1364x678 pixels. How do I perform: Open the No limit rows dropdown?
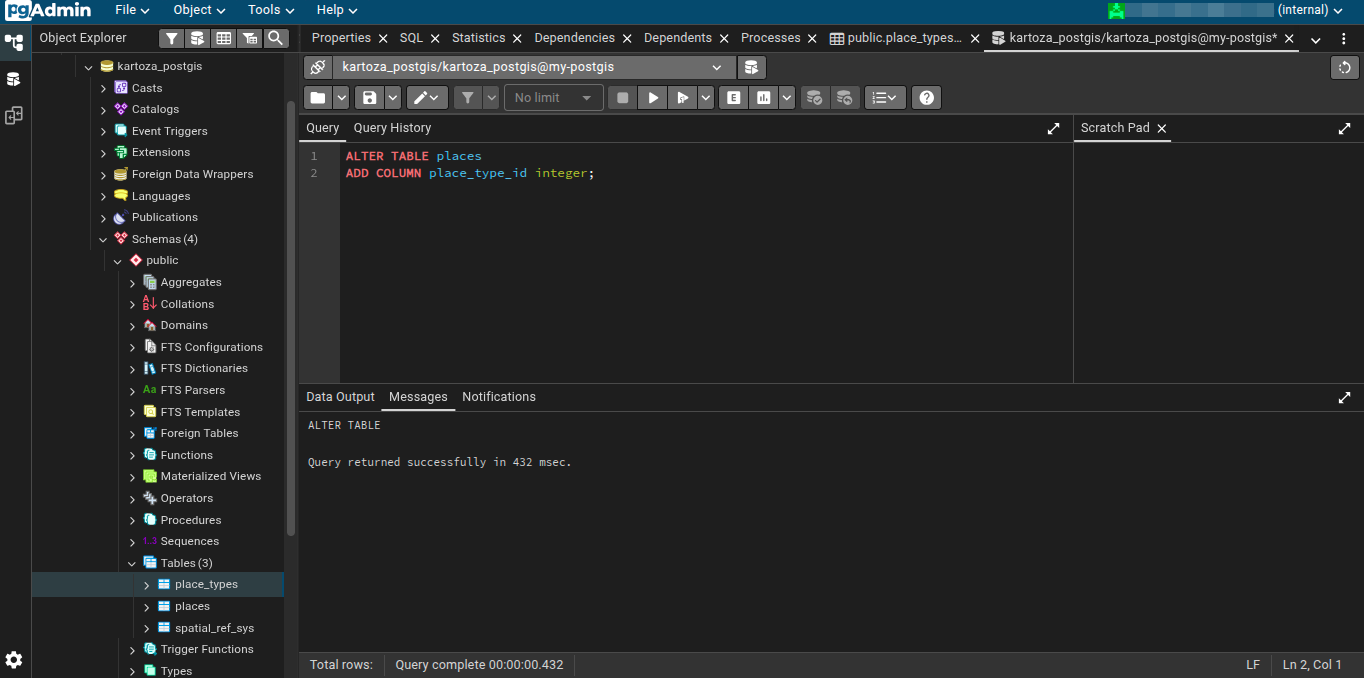click(554, 98)
